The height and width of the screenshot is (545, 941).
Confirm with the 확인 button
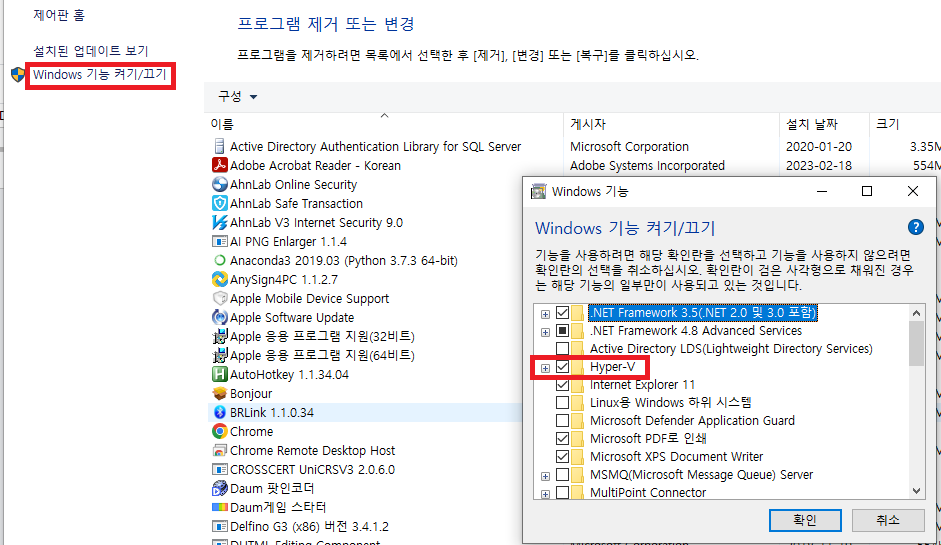pyautogui.click(x=805, y=520)
